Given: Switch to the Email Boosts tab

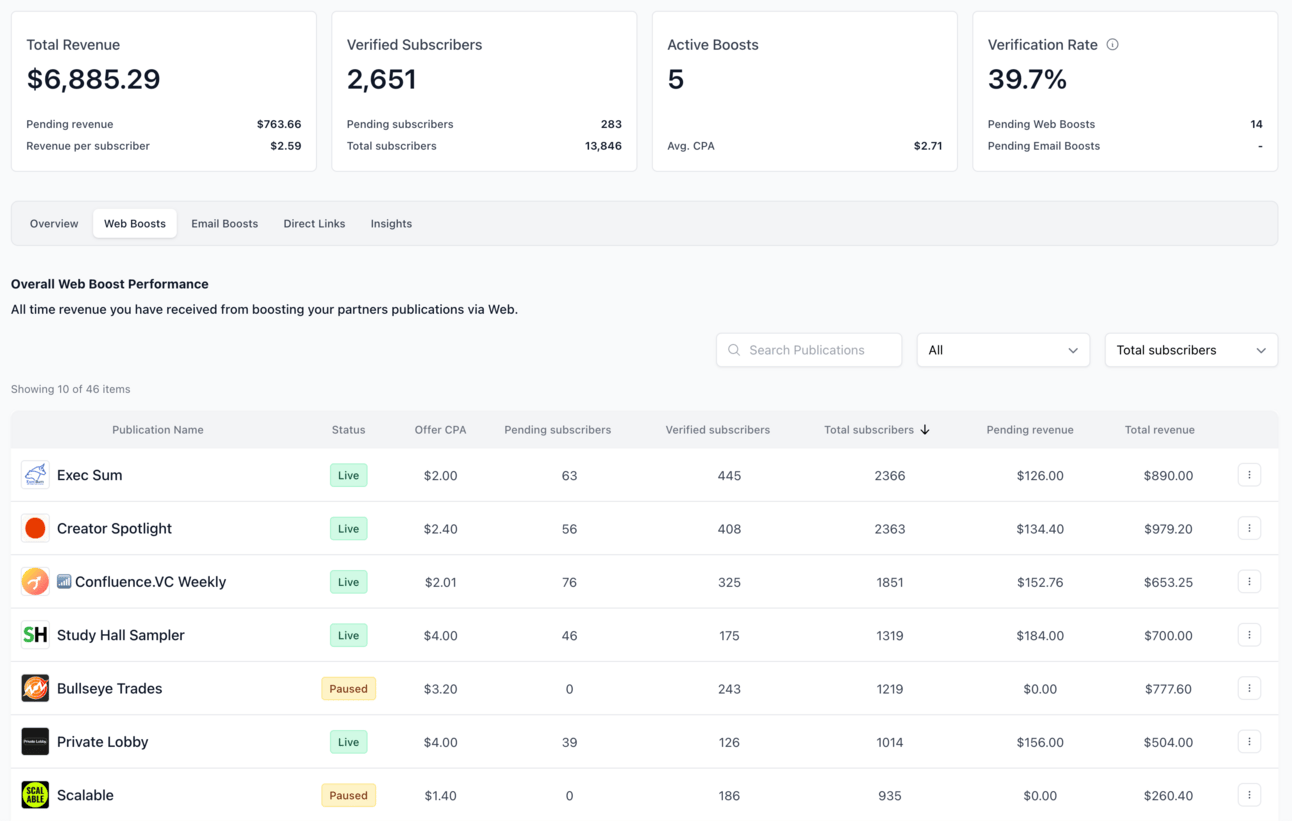Looking at the screenshot, I should coord(225,224).
